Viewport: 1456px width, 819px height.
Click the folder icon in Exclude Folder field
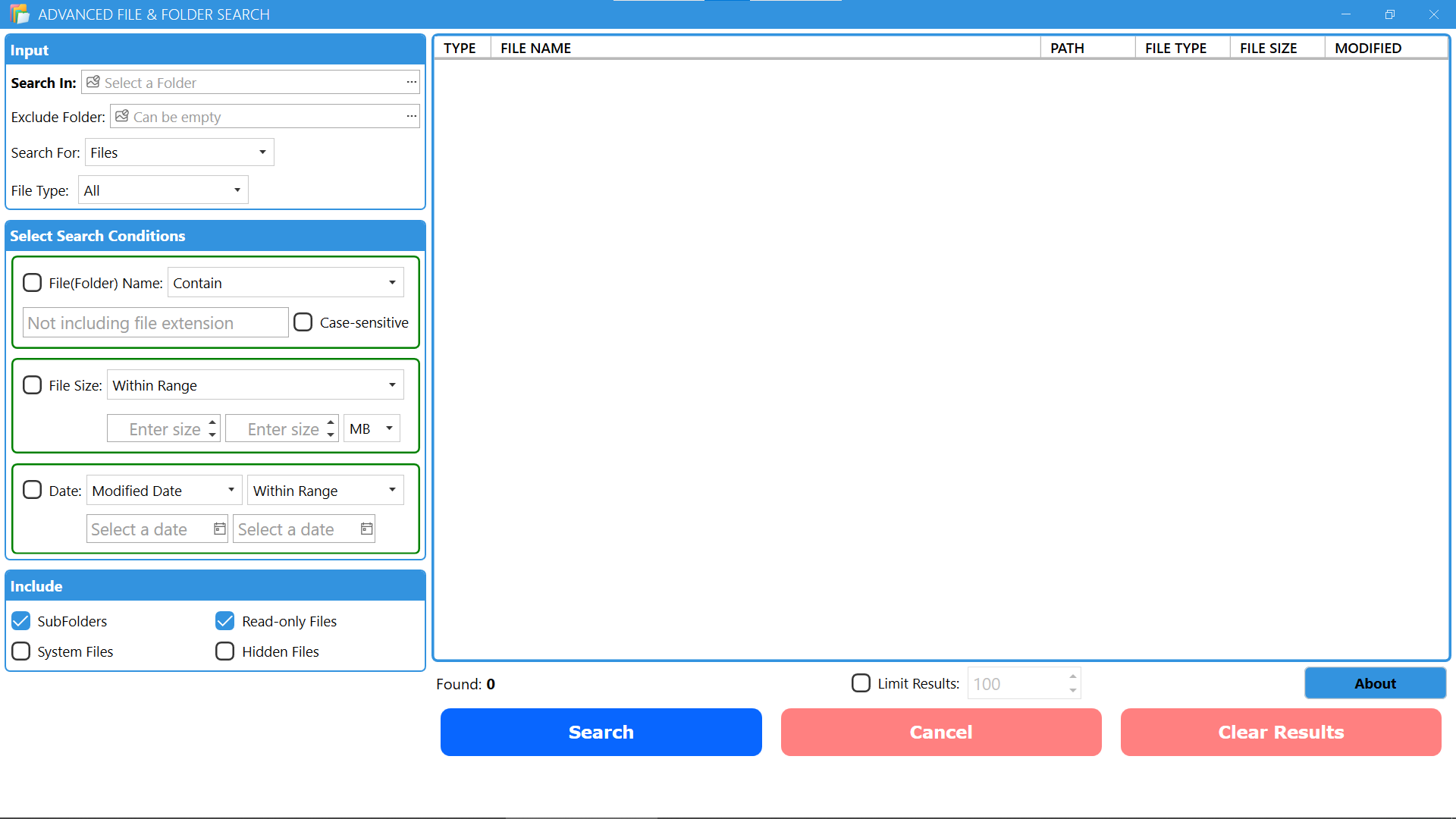click(122, 116)
